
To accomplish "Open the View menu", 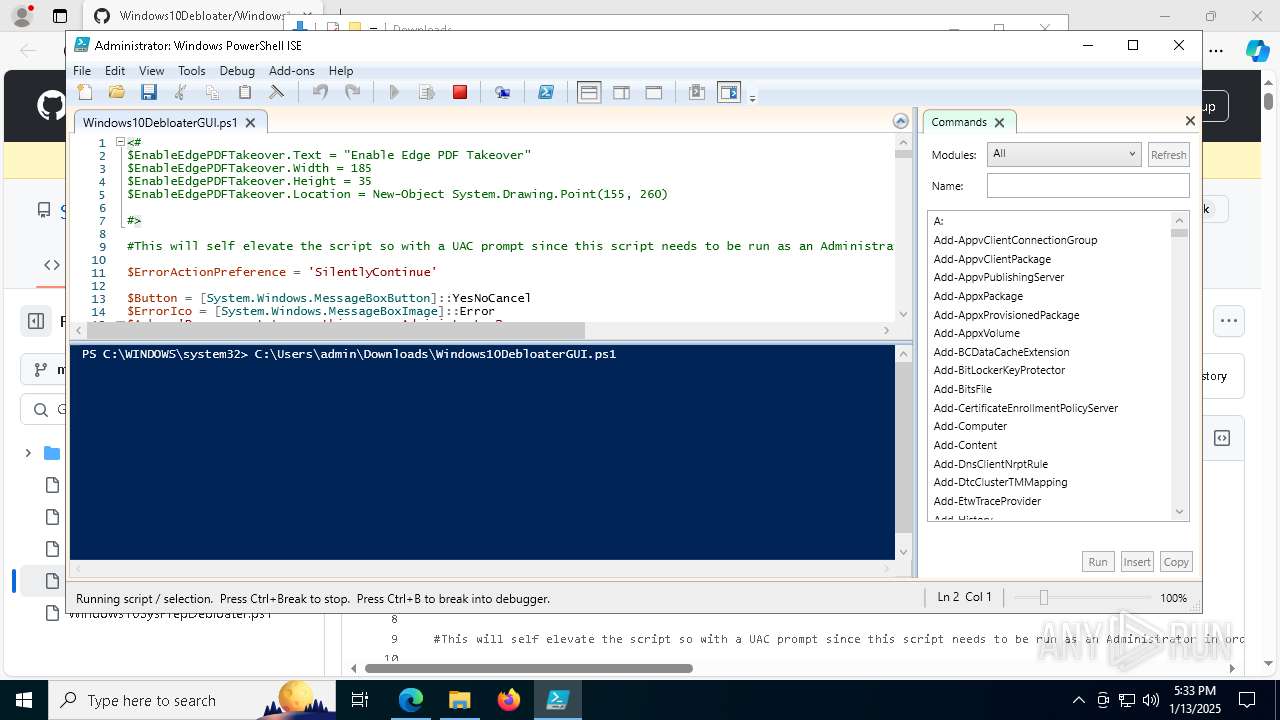I will coord(151,71).
